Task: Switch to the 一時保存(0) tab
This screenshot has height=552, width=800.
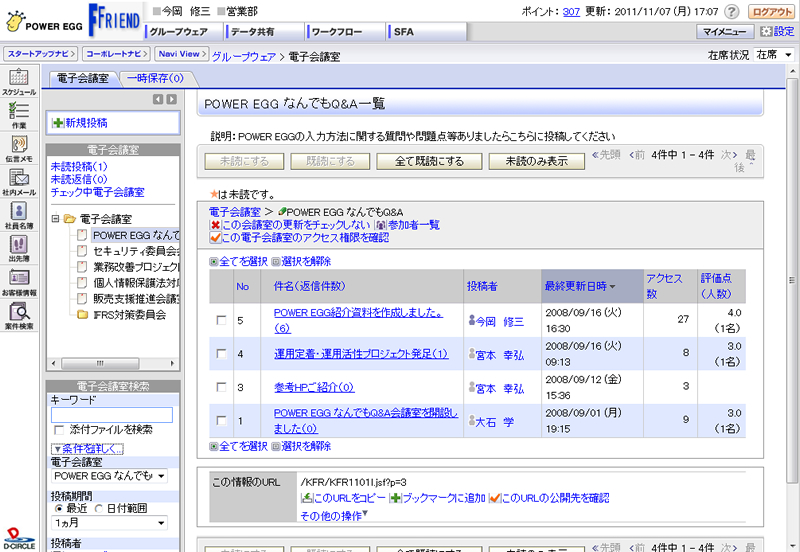Action: click(x=155, y=79)
